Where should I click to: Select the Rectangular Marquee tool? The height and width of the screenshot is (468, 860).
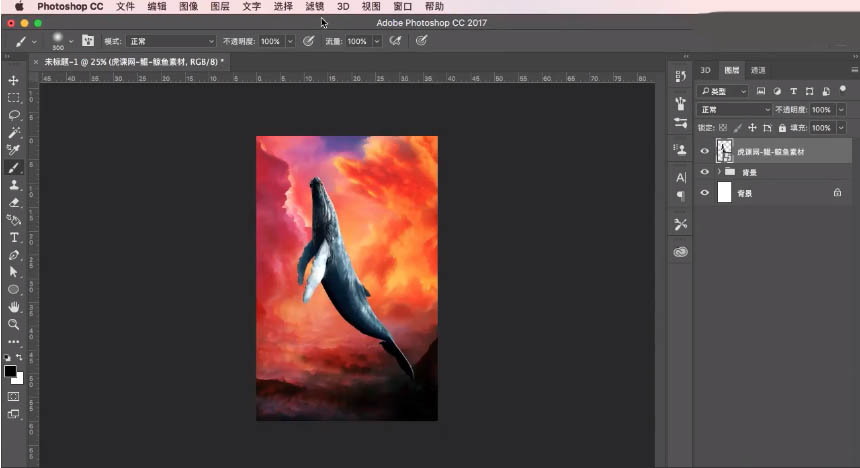(x=14, y=98)
